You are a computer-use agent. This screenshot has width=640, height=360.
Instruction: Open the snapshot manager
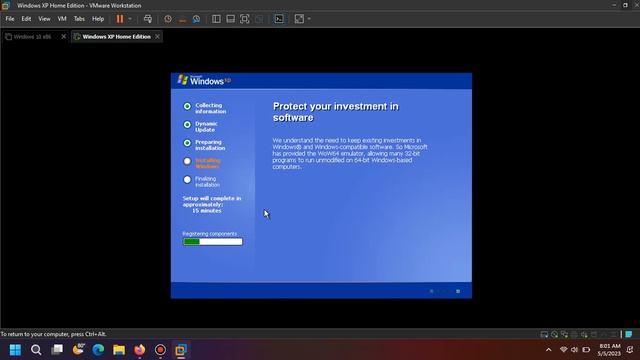tap(196, 19)
